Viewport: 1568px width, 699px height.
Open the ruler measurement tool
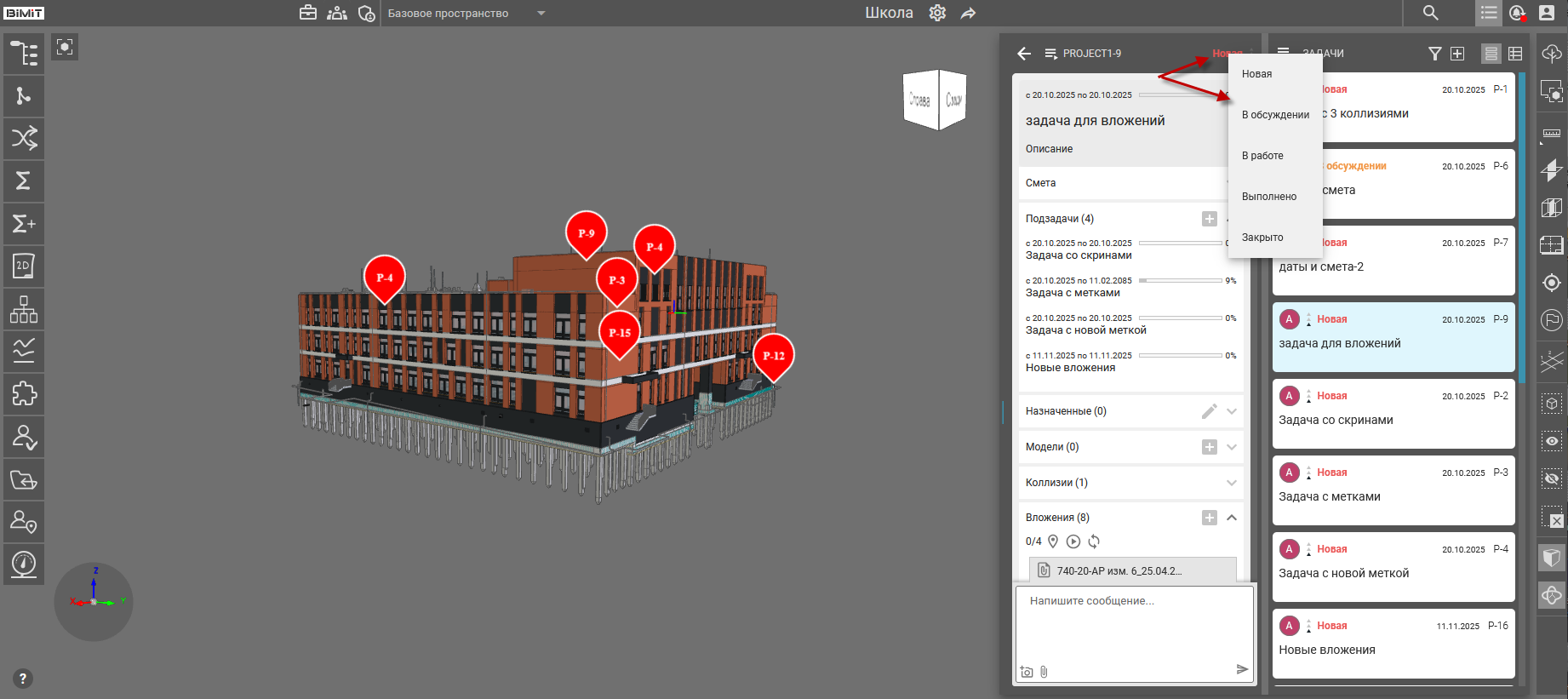point(1552,133)
